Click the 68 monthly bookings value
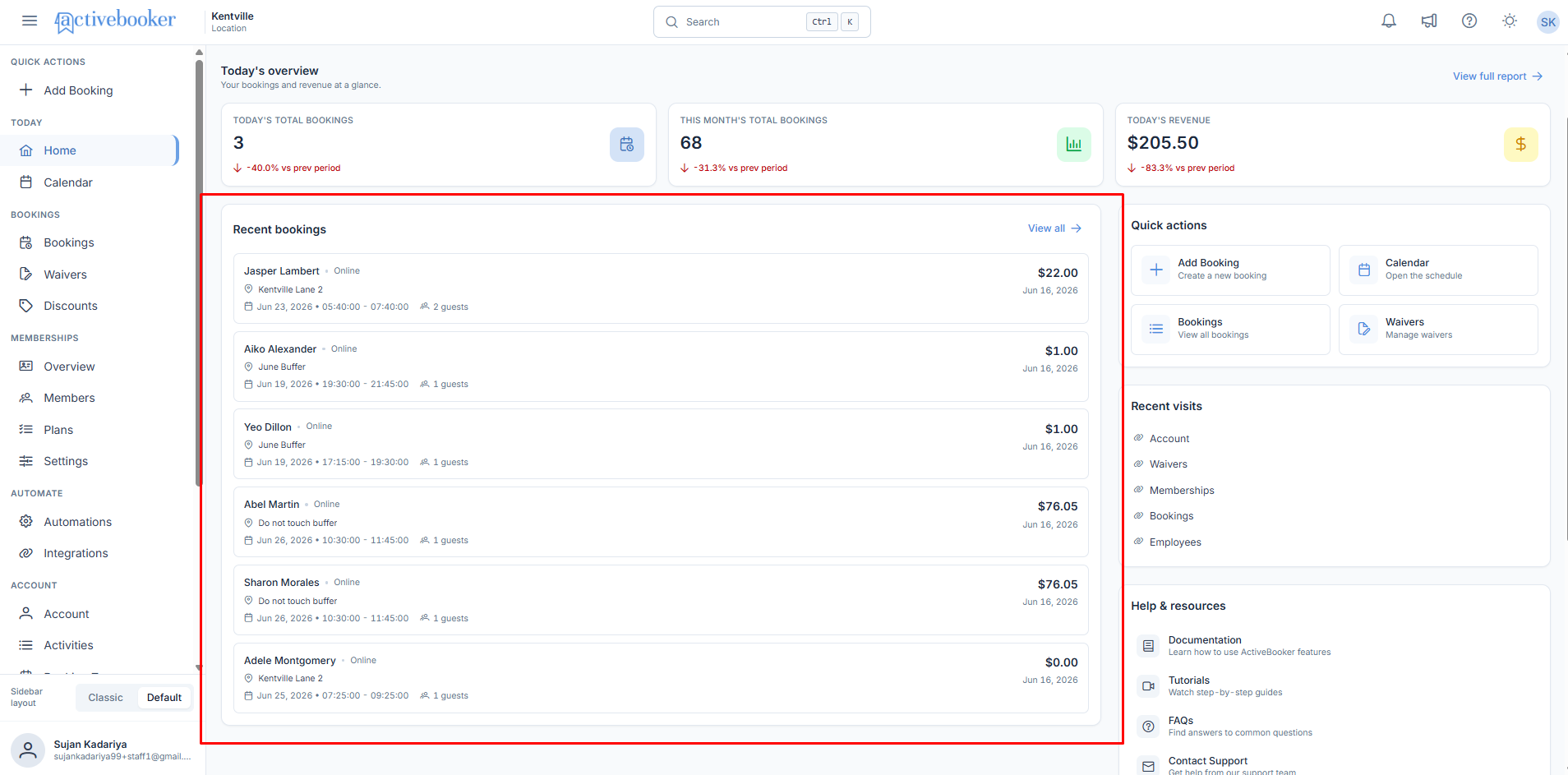 pyautogui.click(x=691, y=143)
